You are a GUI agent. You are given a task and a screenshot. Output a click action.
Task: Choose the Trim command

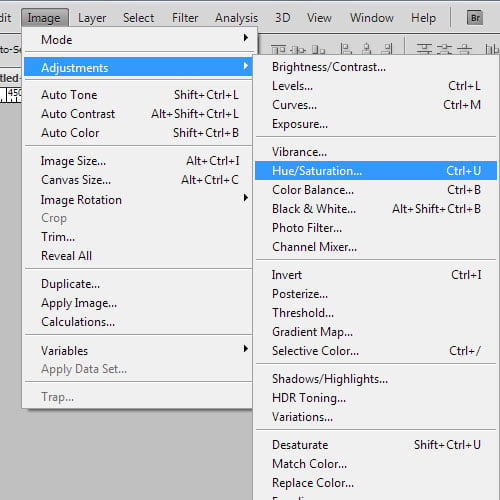pyautogui.click(x=138, y=237)
